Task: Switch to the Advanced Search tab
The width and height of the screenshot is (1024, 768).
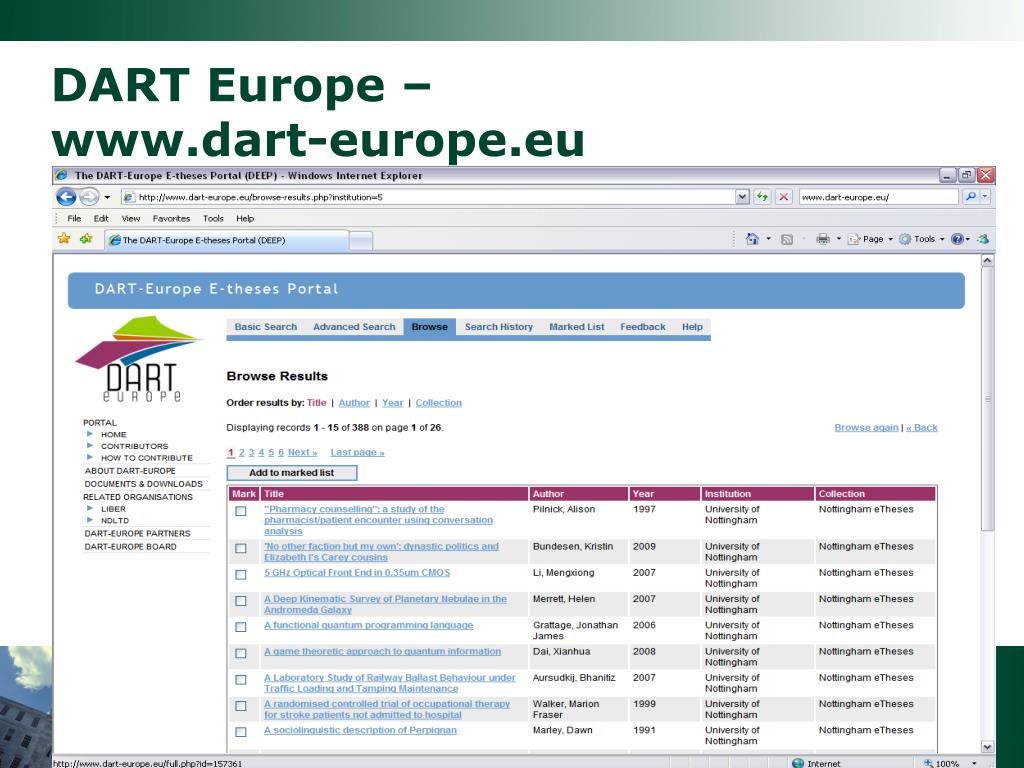Action: point(354,327)
